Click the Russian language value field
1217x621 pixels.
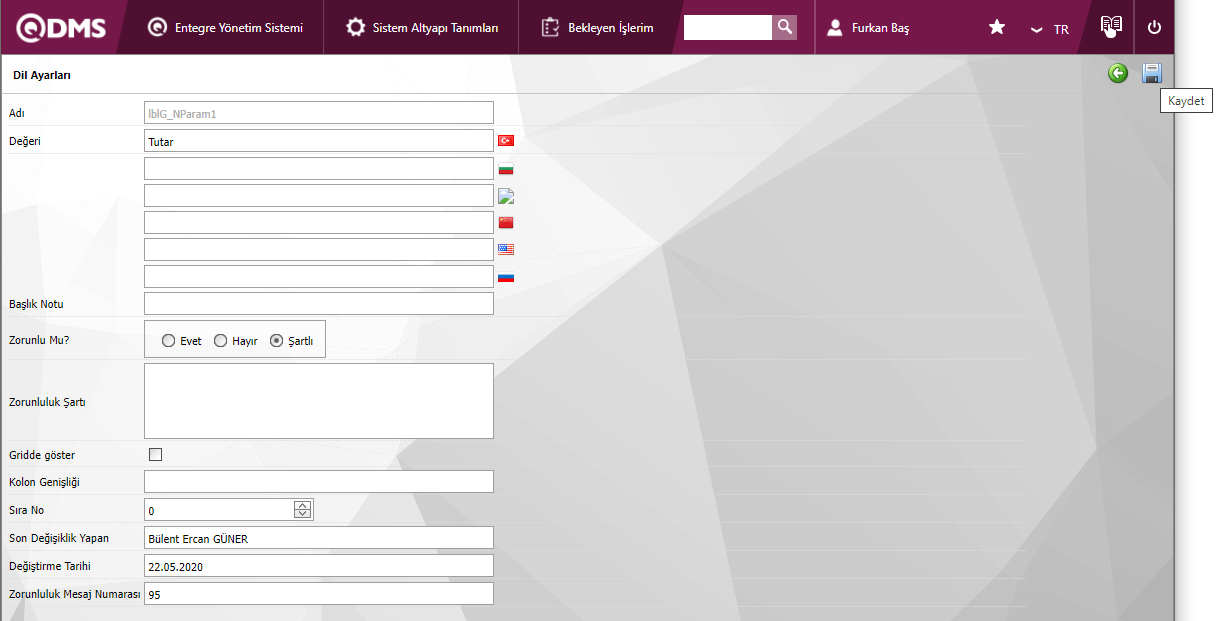(319, 276)
